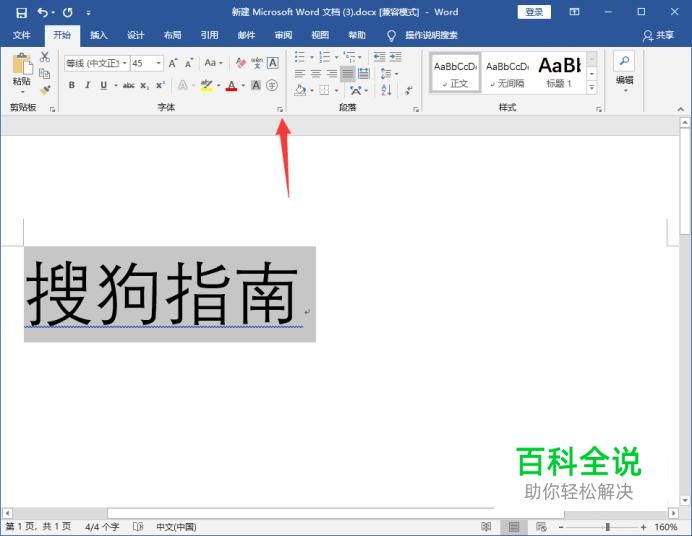Screen dimensions: 692x536
Task: Switch to the 设计 ribbon tab
Action: click(x=135, y=35)
